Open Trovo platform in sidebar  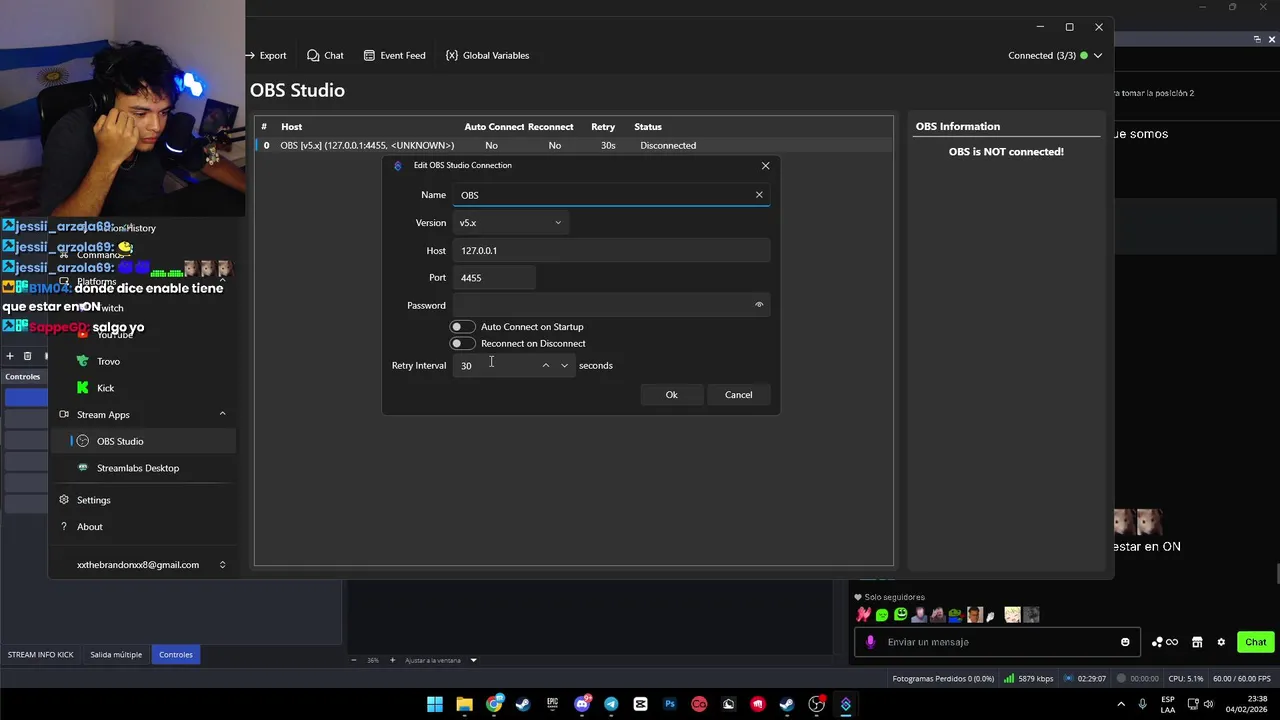pyautogui.click(x=108, y=361)
